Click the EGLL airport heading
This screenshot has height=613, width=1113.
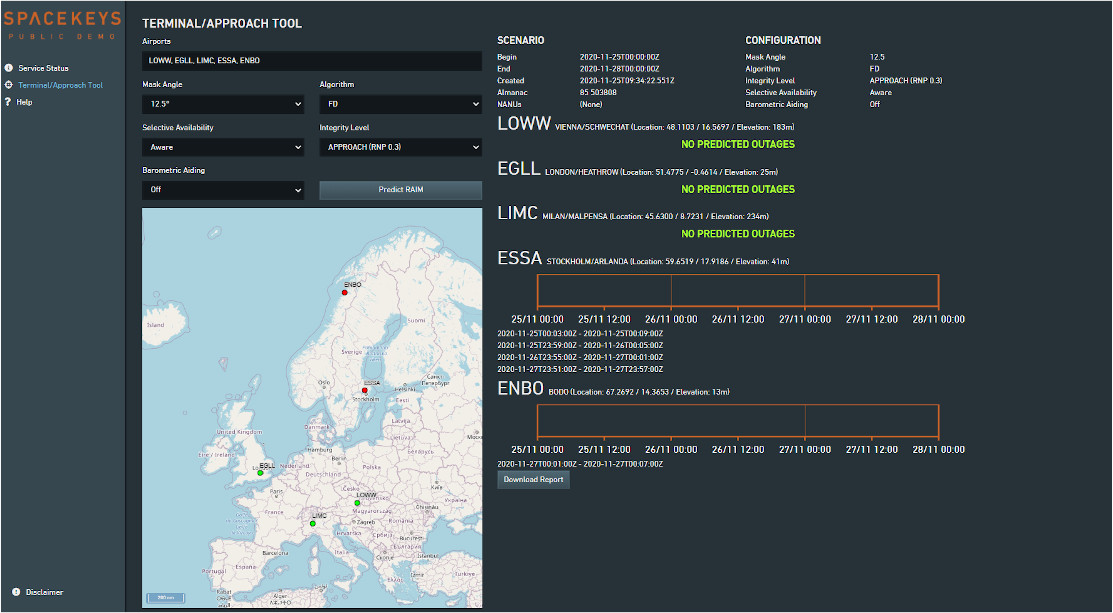[x=519, y=168]
